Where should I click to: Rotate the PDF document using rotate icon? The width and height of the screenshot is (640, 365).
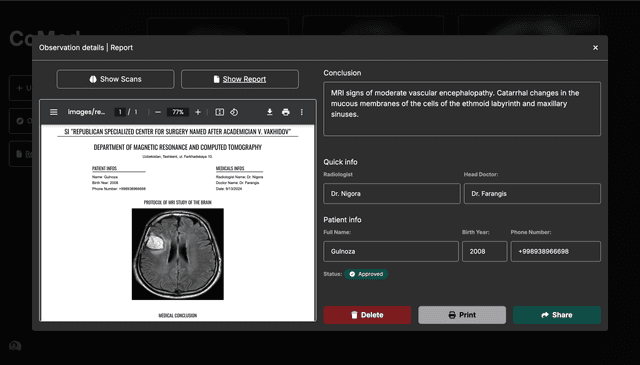pos(234,112)
